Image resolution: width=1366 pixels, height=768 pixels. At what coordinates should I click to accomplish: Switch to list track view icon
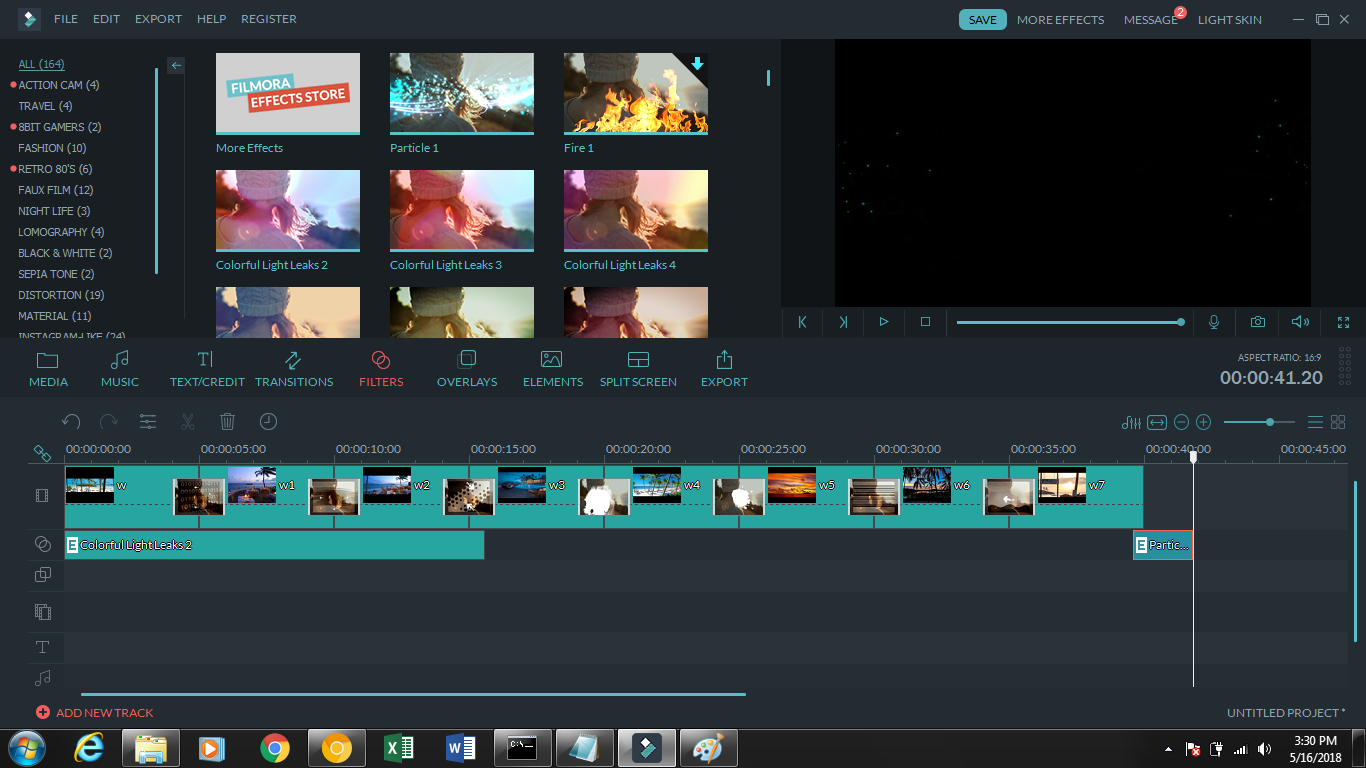click(x=1316, y=423)
